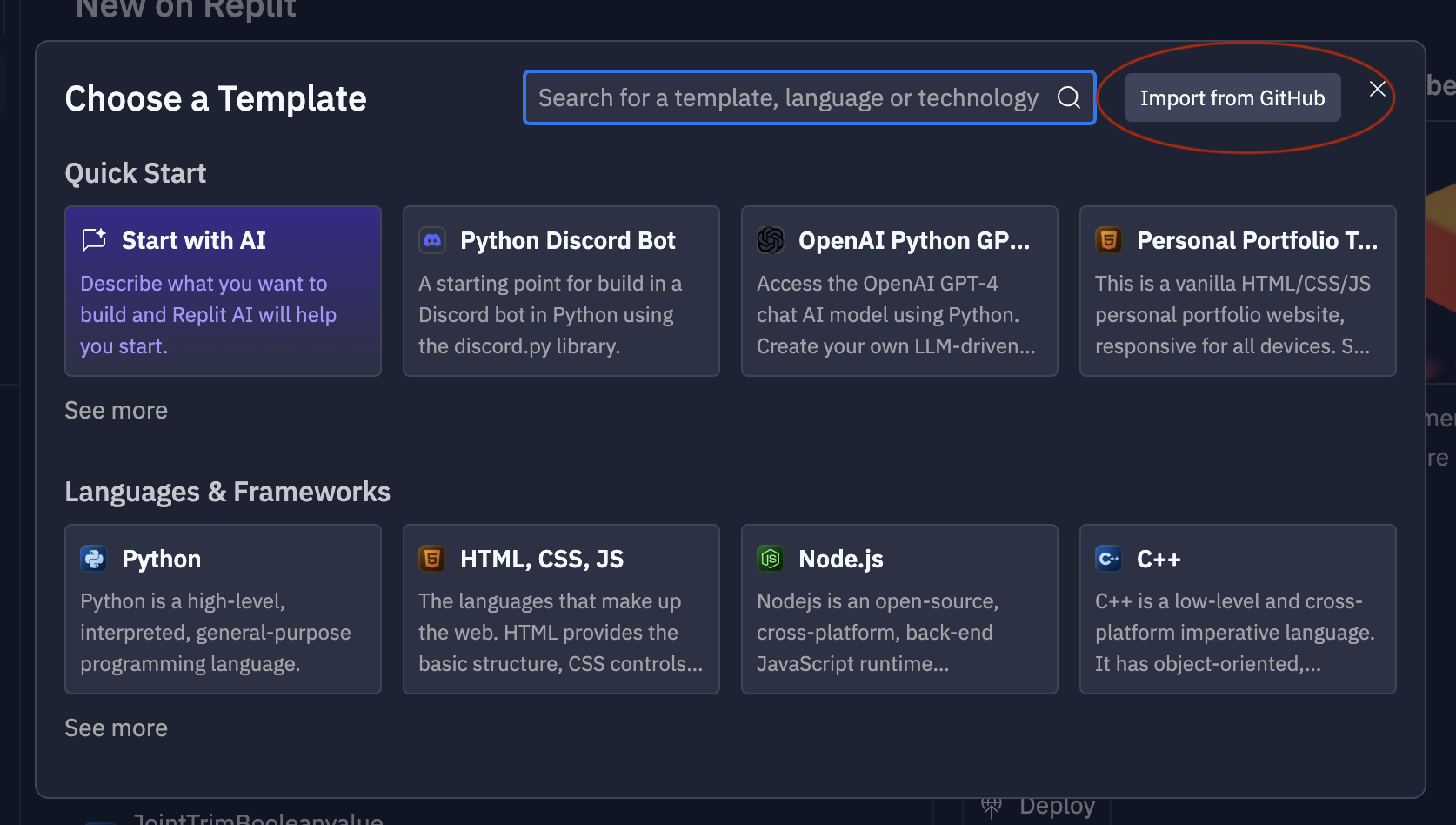Screen dimensions: 1456x825
Task: Click the OpenAI logo icon
Action: (x=771, y=240)
